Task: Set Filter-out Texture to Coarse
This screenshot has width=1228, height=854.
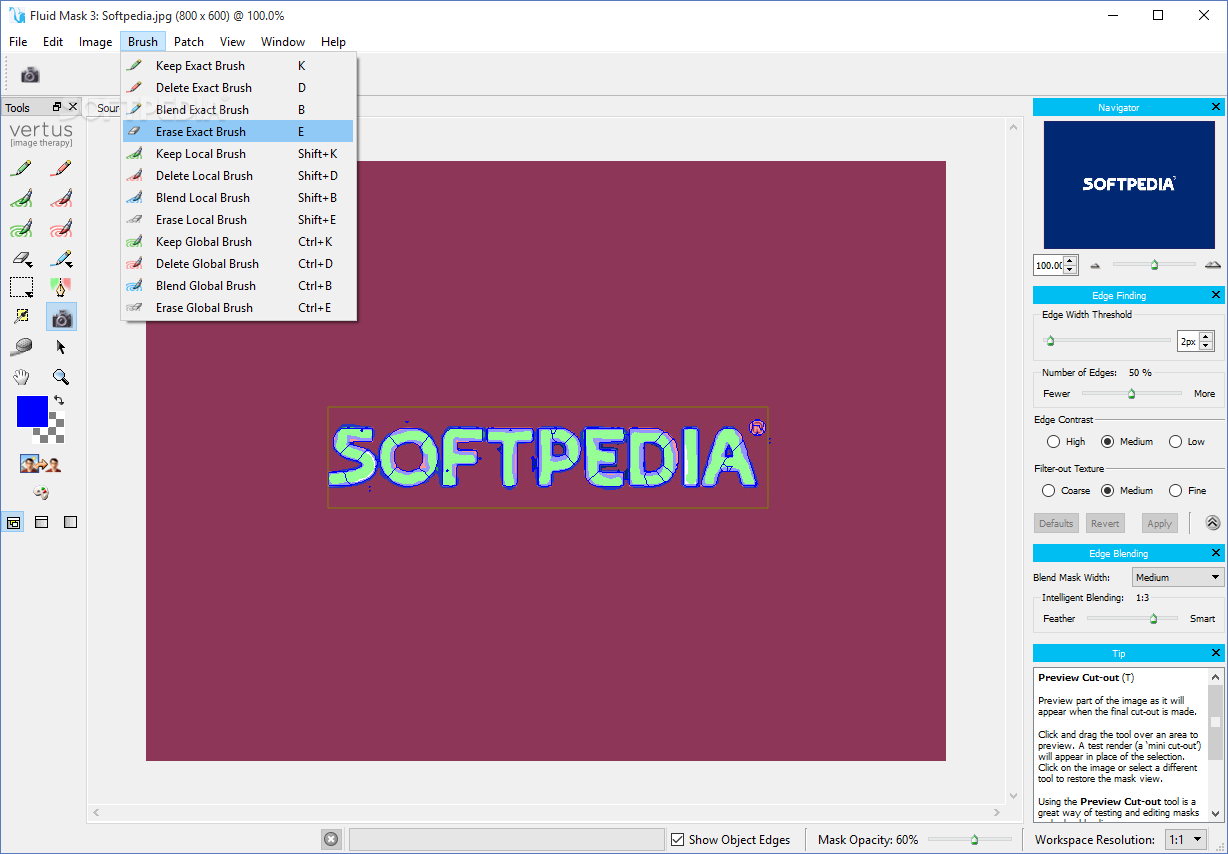Action: [x=1048, y=490]
